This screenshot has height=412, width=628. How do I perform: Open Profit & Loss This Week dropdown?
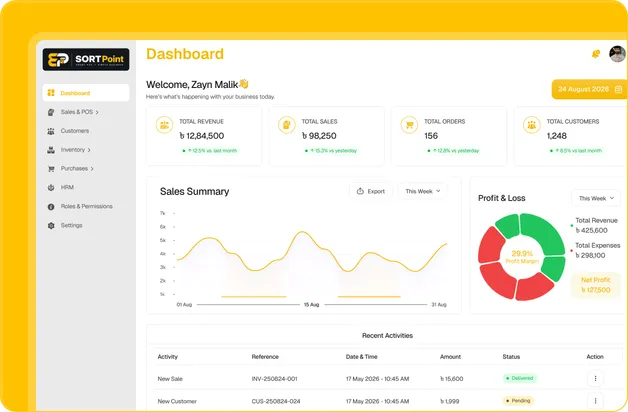(x=596, y=198)
